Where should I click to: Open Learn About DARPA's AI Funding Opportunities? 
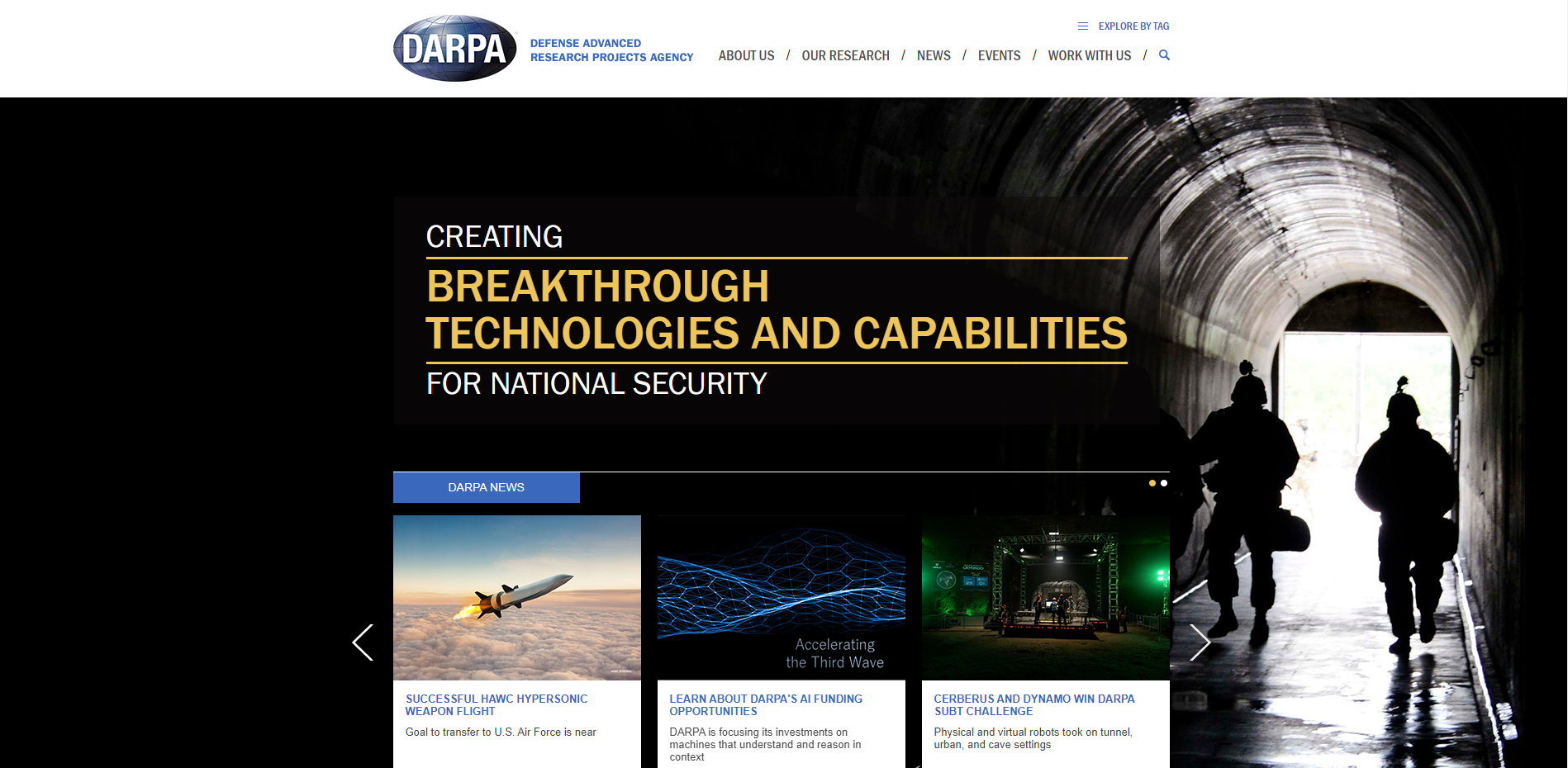766,705
